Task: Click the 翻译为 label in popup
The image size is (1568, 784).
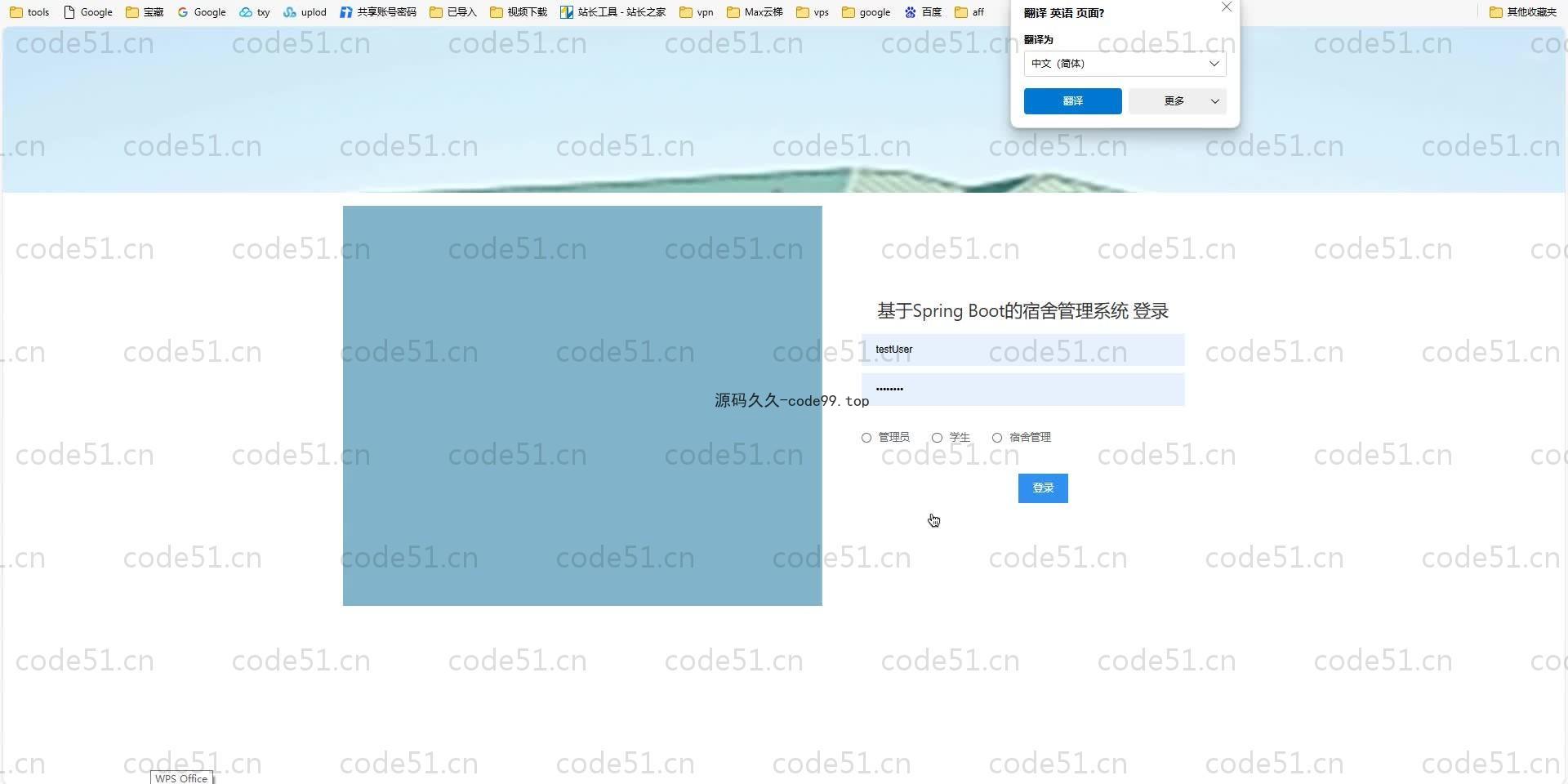Action: point(1038,39)
